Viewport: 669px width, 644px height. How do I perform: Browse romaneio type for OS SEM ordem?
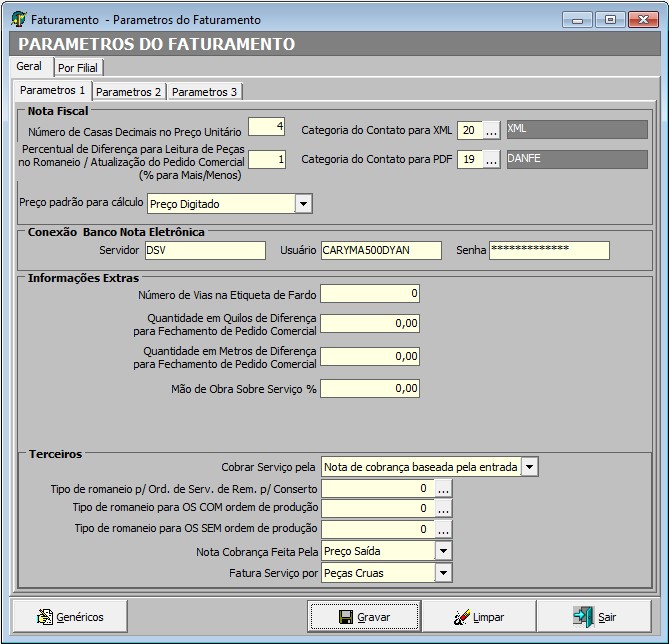443,529
